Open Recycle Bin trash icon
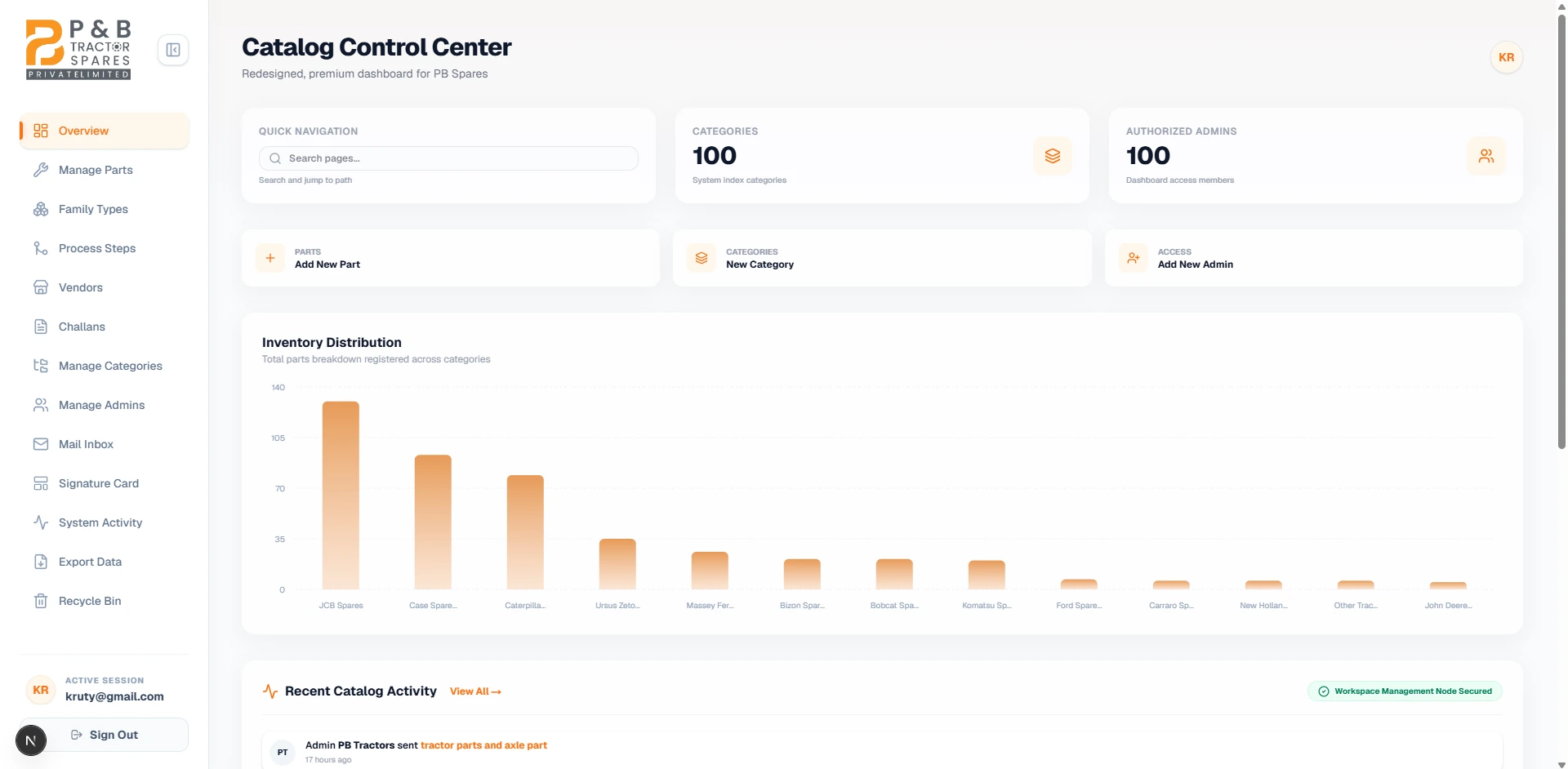The height and width of the screenshot is (769, 1568). (x=41, y=601)
